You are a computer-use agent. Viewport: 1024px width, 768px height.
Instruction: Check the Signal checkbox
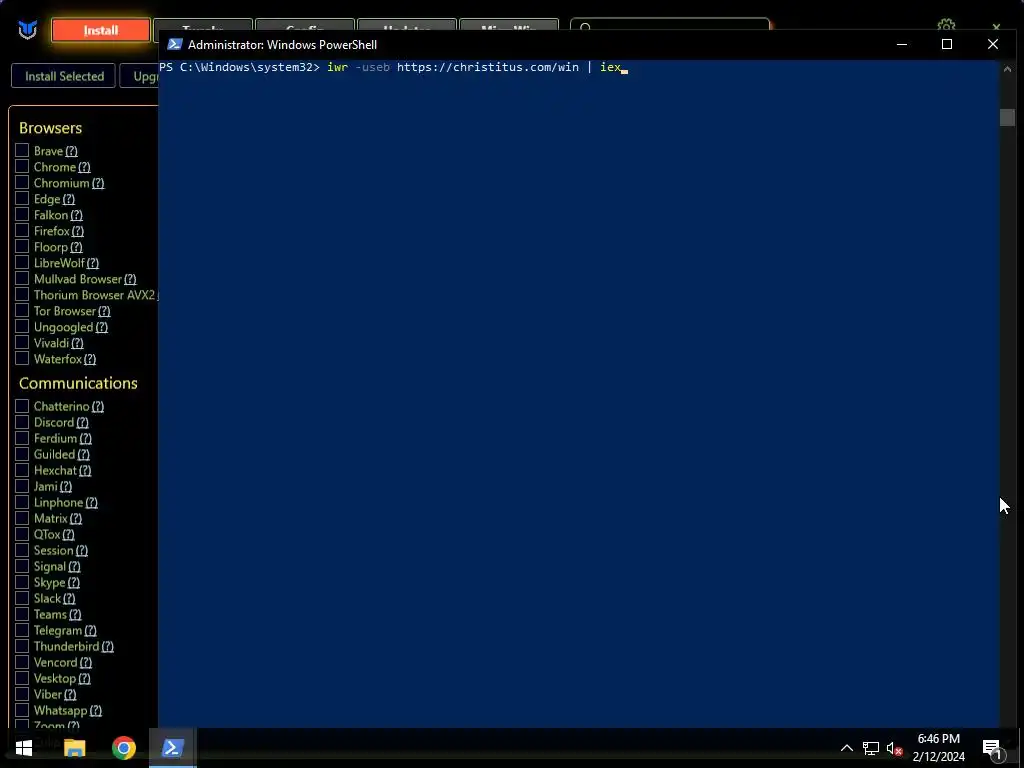(x=22, y=566)
